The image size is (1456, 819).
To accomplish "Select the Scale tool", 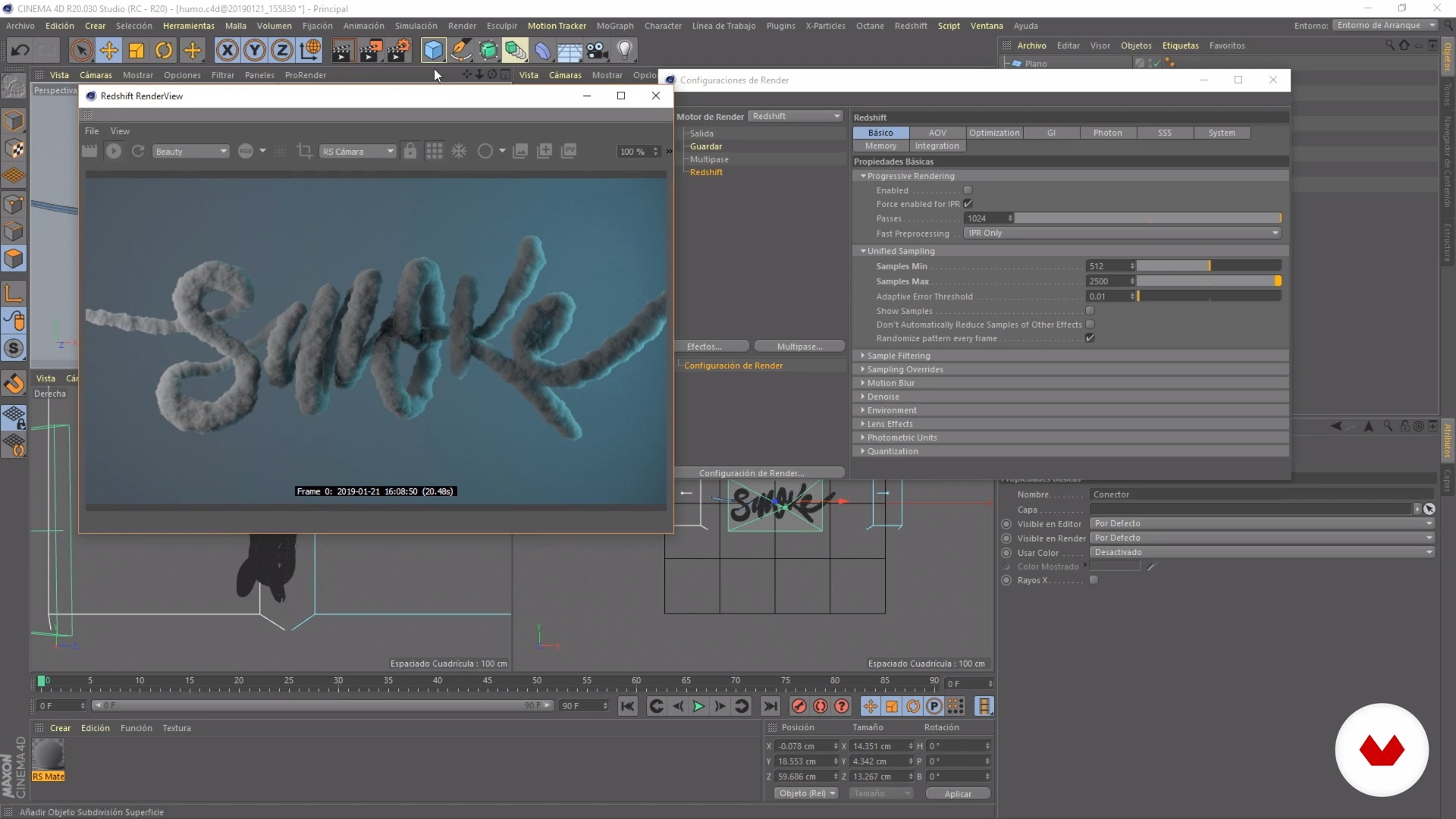I will 136,51.
